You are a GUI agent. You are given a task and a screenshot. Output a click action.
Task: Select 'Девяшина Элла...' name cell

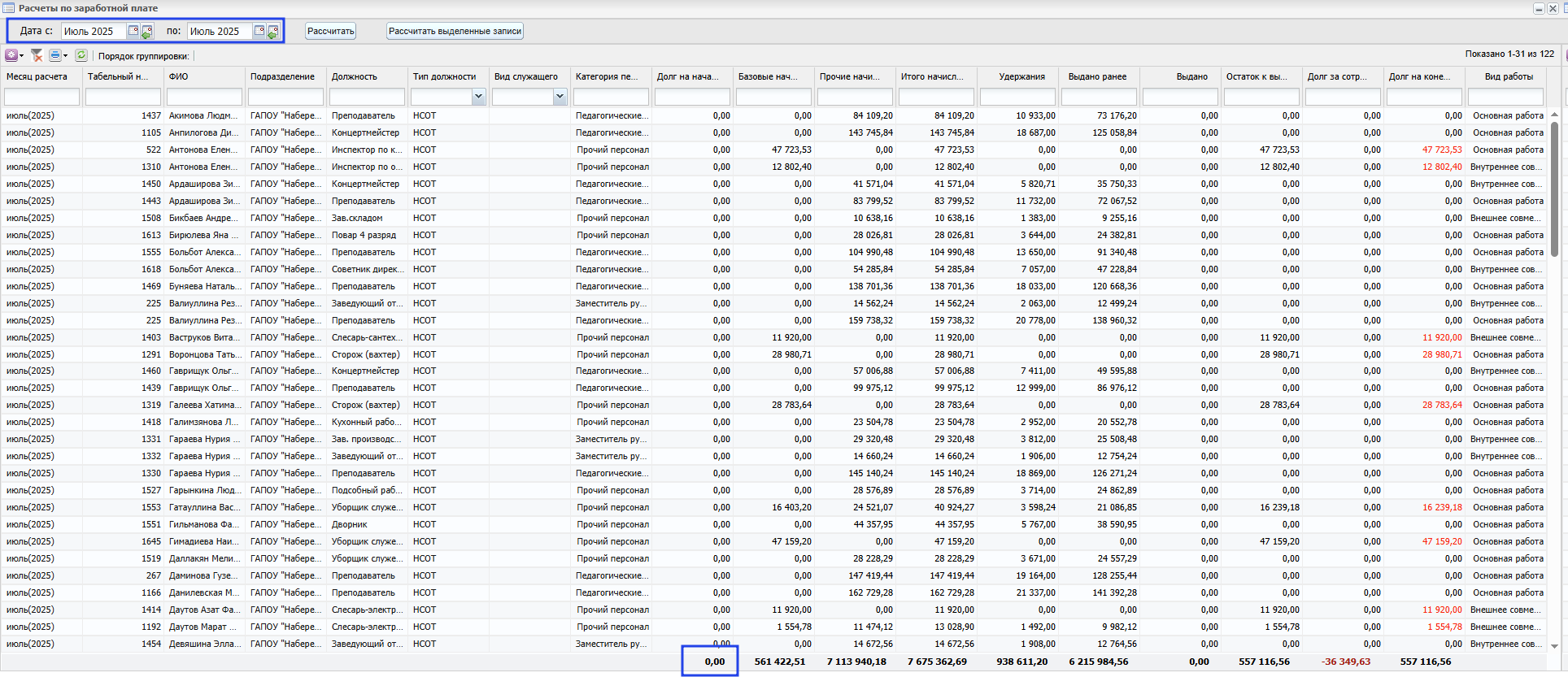pos(204,644)
